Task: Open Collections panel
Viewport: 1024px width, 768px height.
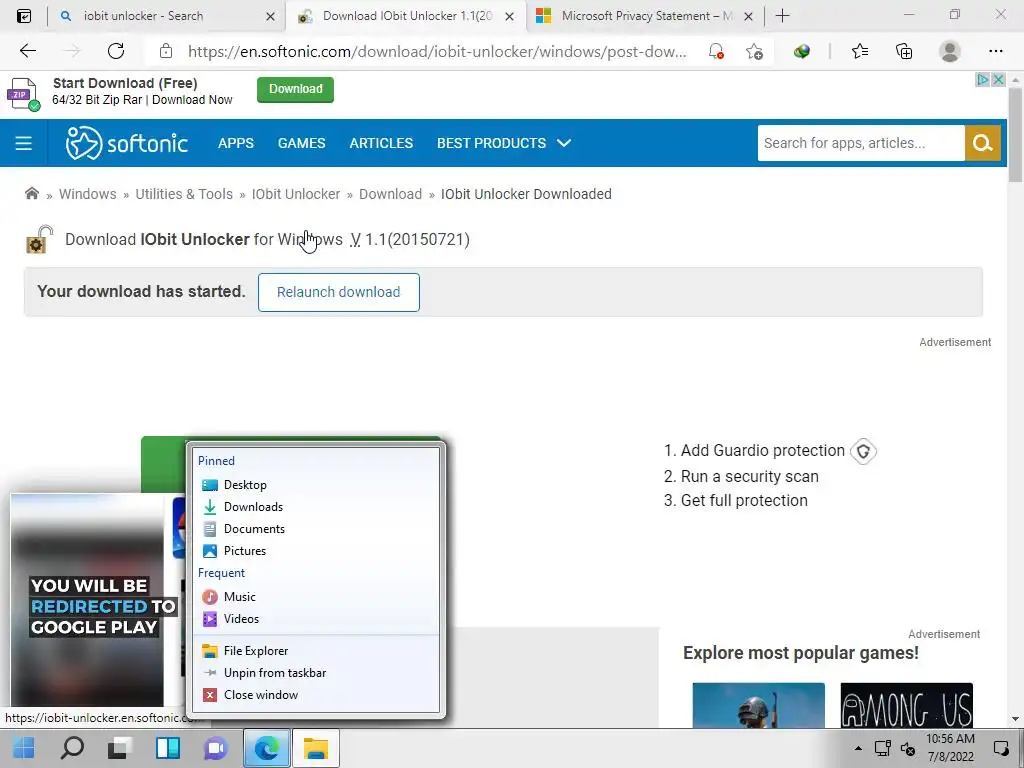Action: pyautogui.click(x=904, y=51)
